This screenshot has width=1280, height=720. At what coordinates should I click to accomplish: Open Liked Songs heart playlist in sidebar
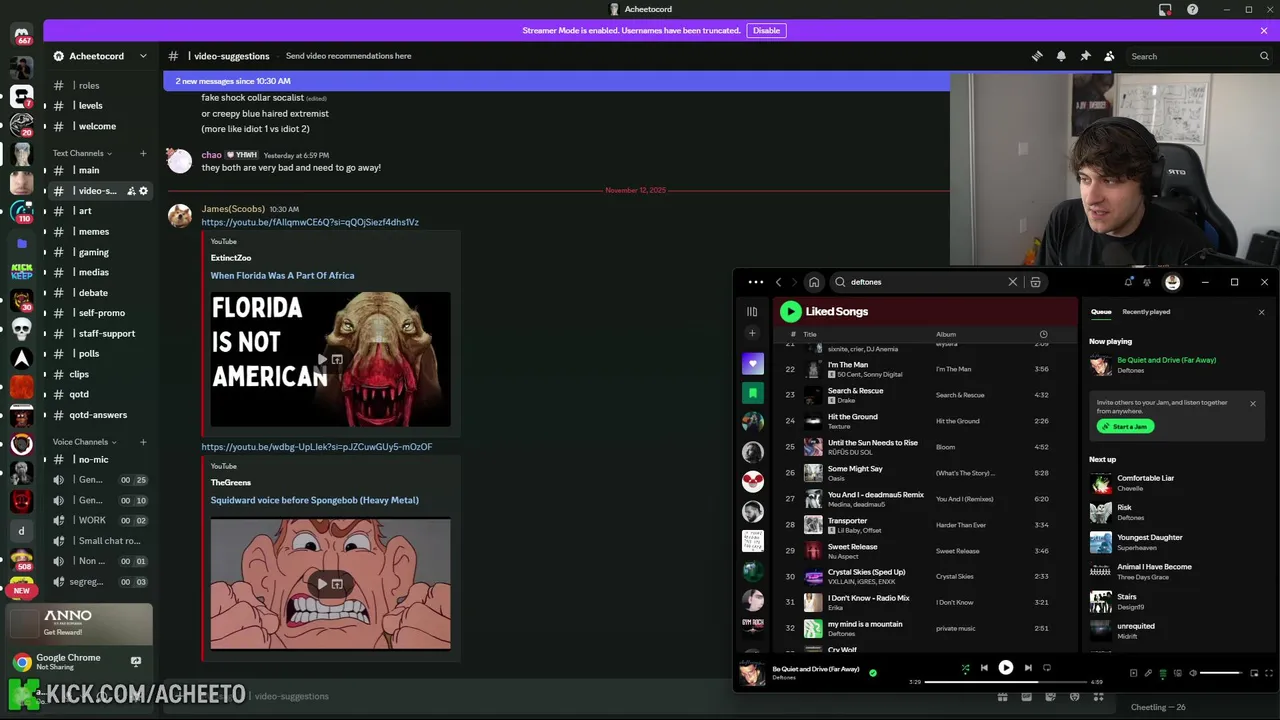[x=753, y=363]
